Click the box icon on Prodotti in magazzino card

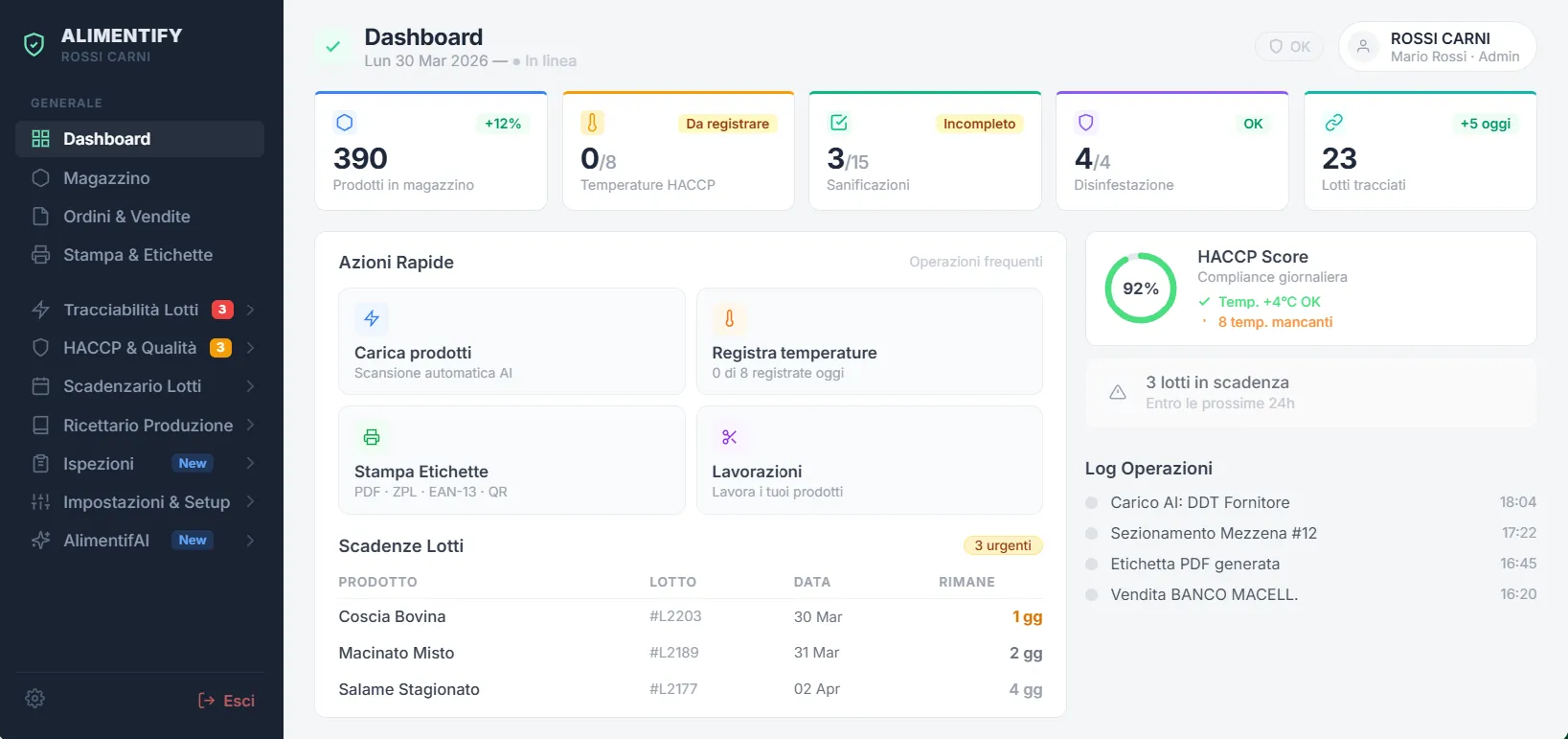[345, 123]
